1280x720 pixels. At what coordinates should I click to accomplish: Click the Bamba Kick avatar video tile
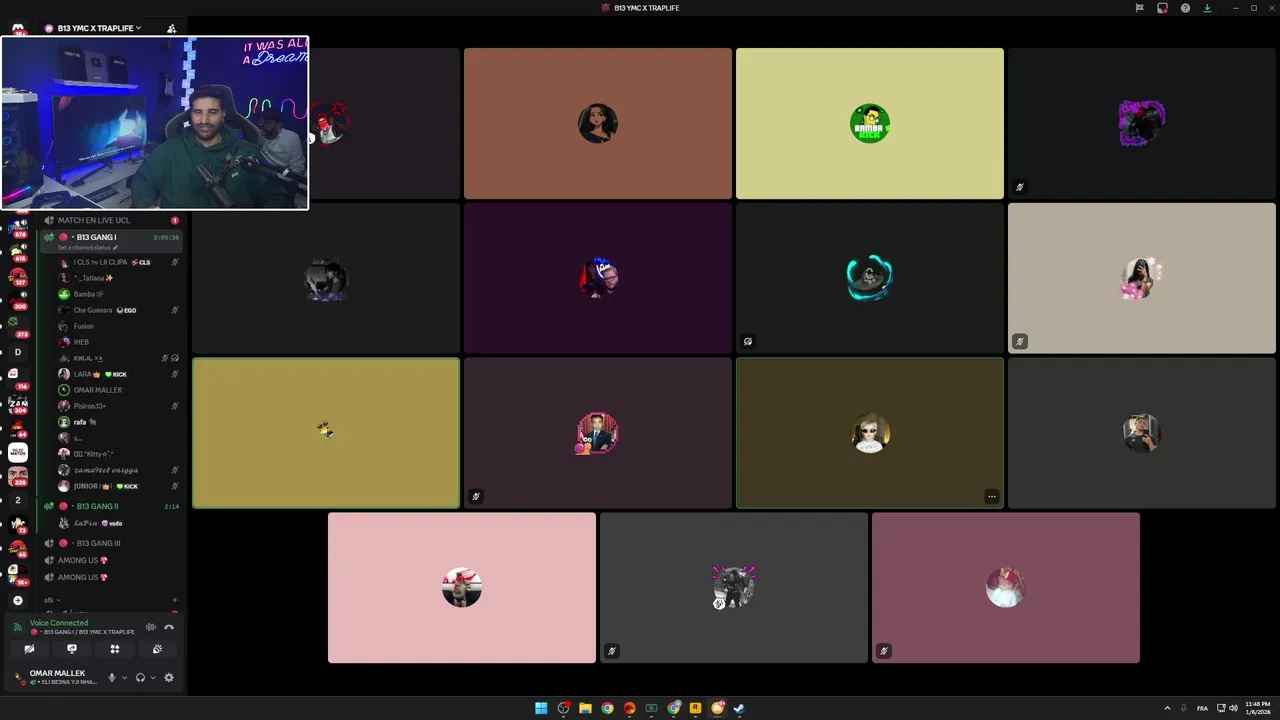point(869,123)
